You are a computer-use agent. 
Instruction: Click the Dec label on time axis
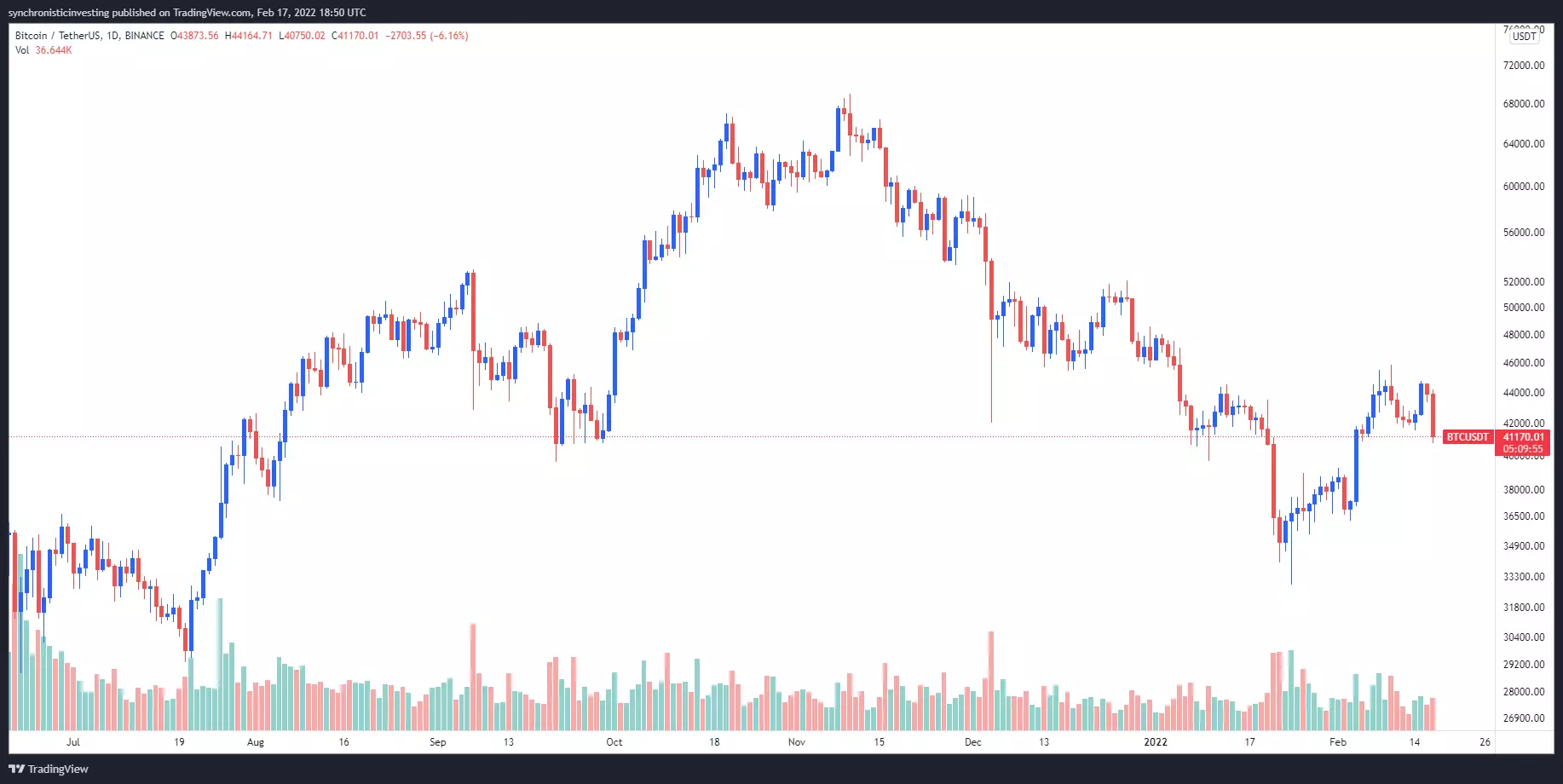click(973, 742)
